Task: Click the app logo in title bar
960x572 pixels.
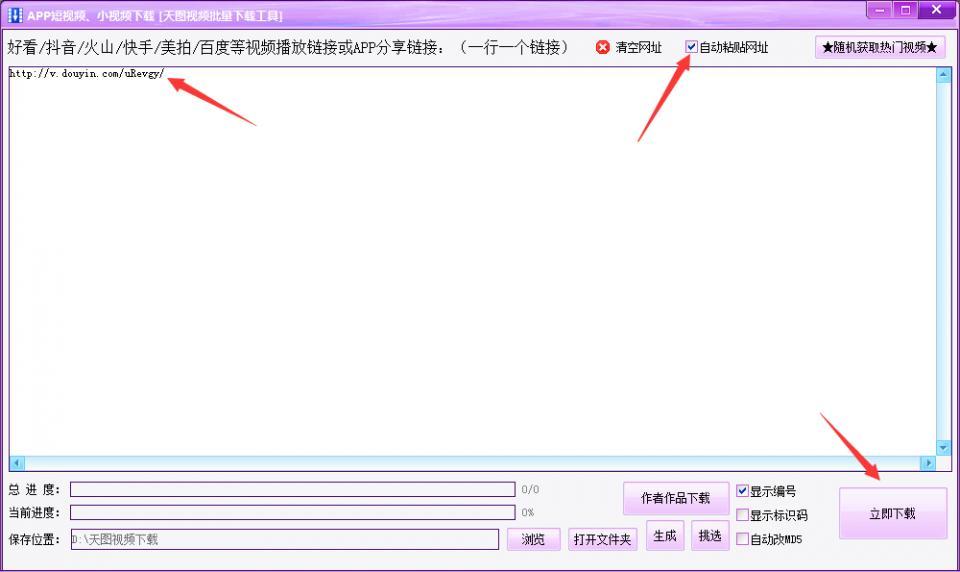Action: (14, 15)
